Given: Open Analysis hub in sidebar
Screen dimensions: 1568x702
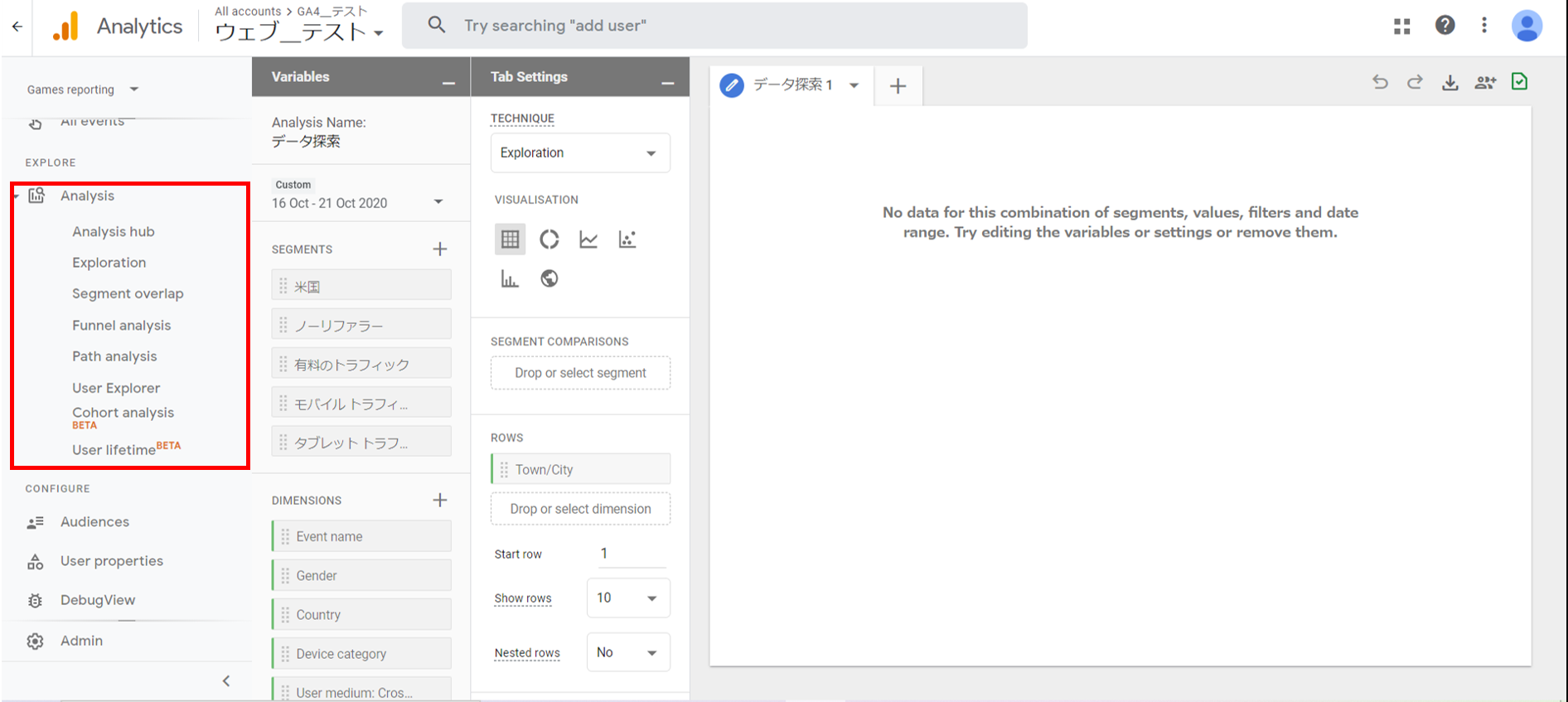Looking at the screenshot, I should (114, 231).
